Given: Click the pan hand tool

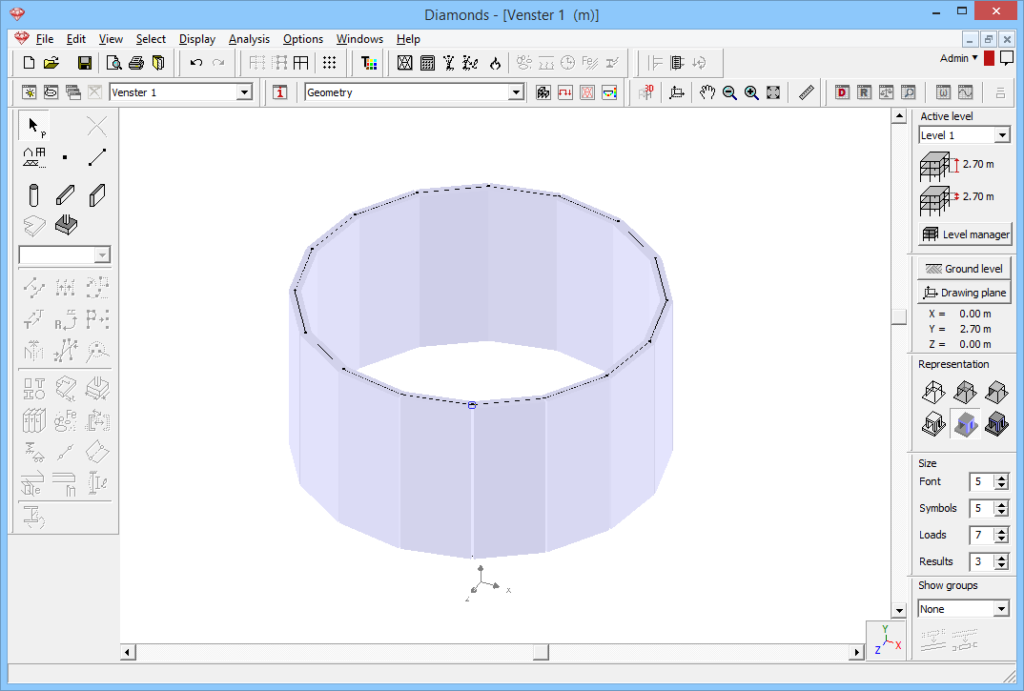Looking at the screenshot, I should pyautogui.click(x=707, y=93).
